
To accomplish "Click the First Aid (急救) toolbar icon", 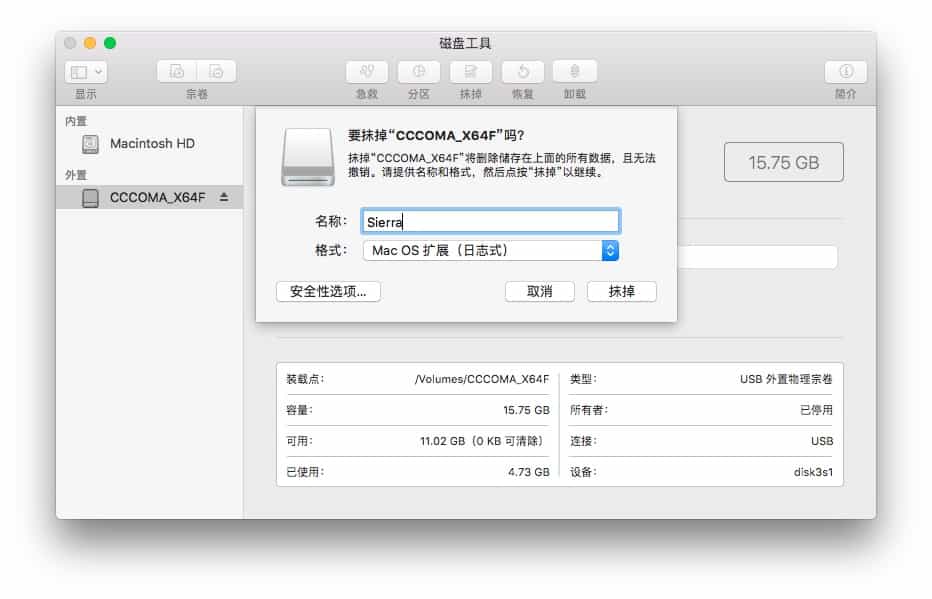I will pyautogui.click(x=367, y=72).
